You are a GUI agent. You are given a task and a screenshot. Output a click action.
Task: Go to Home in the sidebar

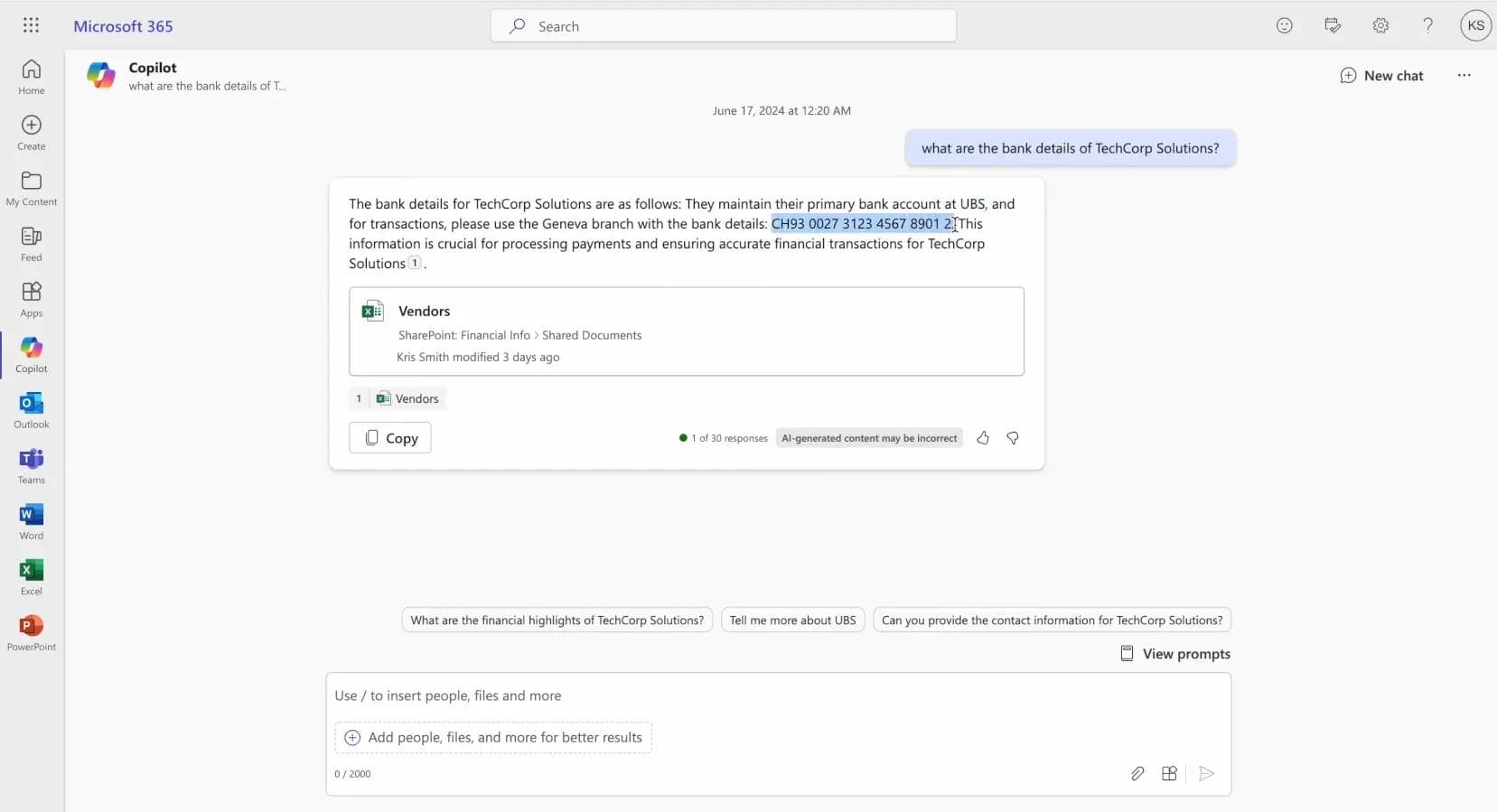[32, 76]
